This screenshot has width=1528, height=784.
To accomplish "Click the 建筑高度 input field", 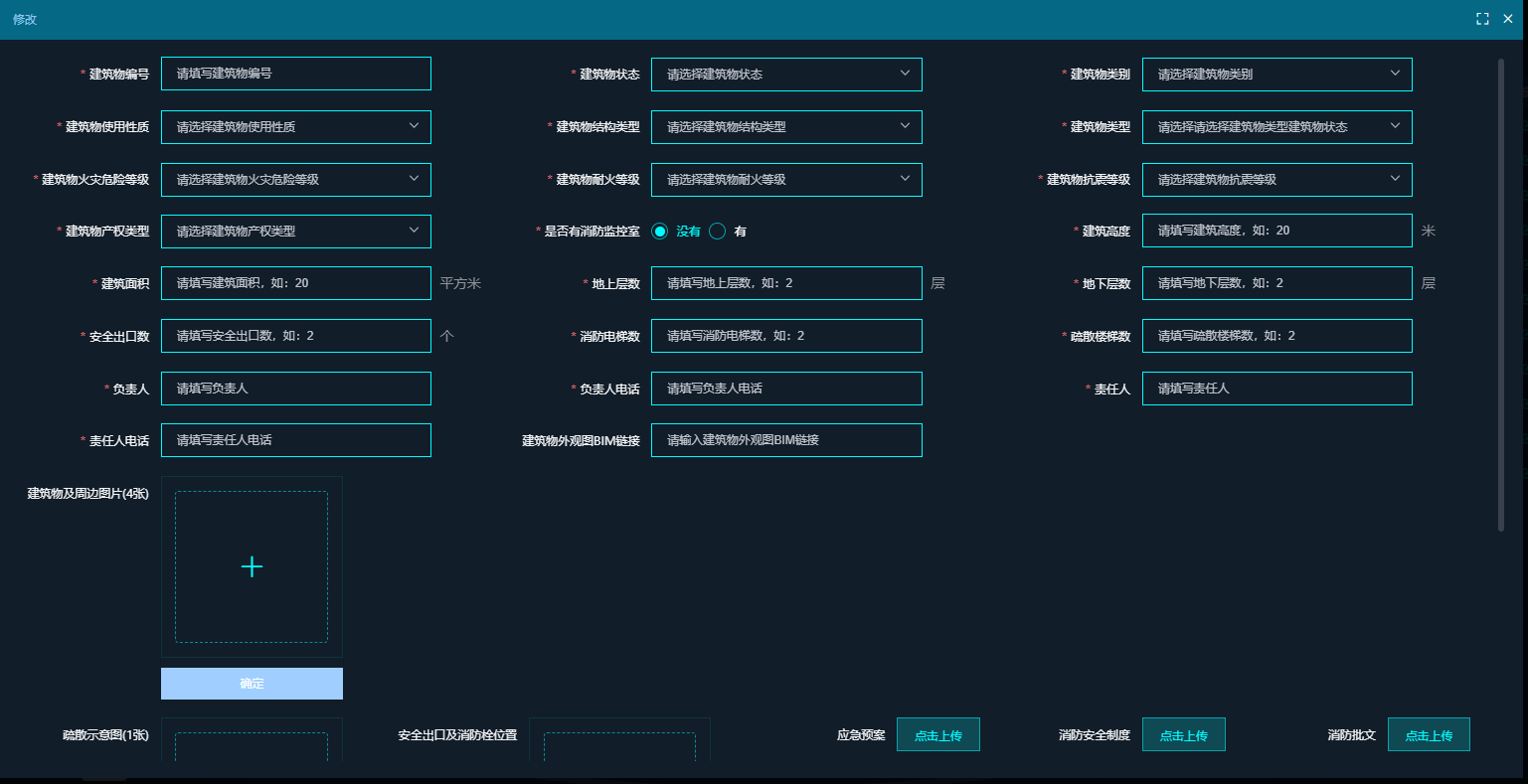I will click(1276, 231).
